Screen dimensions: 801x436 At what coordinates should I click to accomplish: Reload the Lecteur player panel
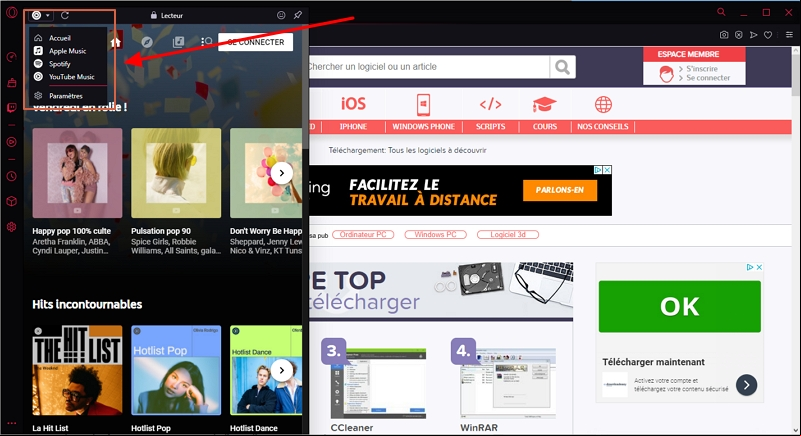[x=65, y=15]
